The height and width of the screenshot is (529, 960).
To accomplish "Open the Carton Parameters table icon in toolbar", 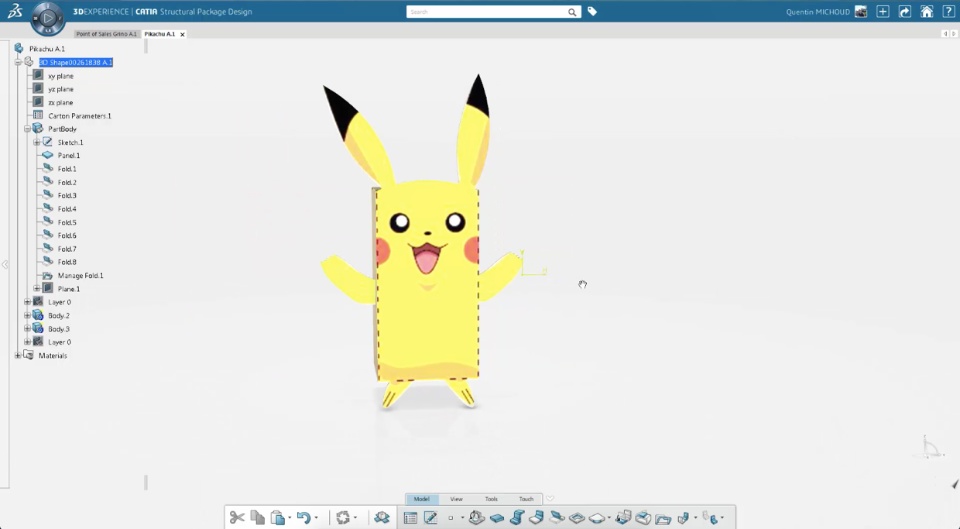I will coord(411,518).
